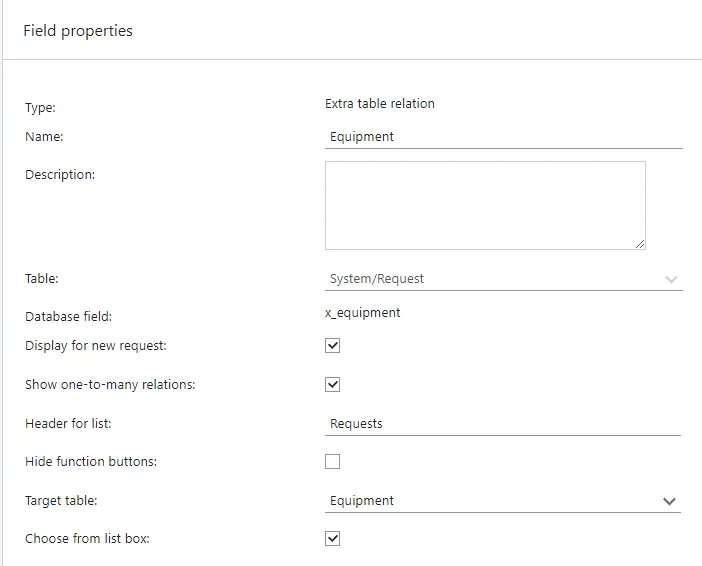Click the Hide function buttons label
The image size is (702, 566).
tap(91, 462)
